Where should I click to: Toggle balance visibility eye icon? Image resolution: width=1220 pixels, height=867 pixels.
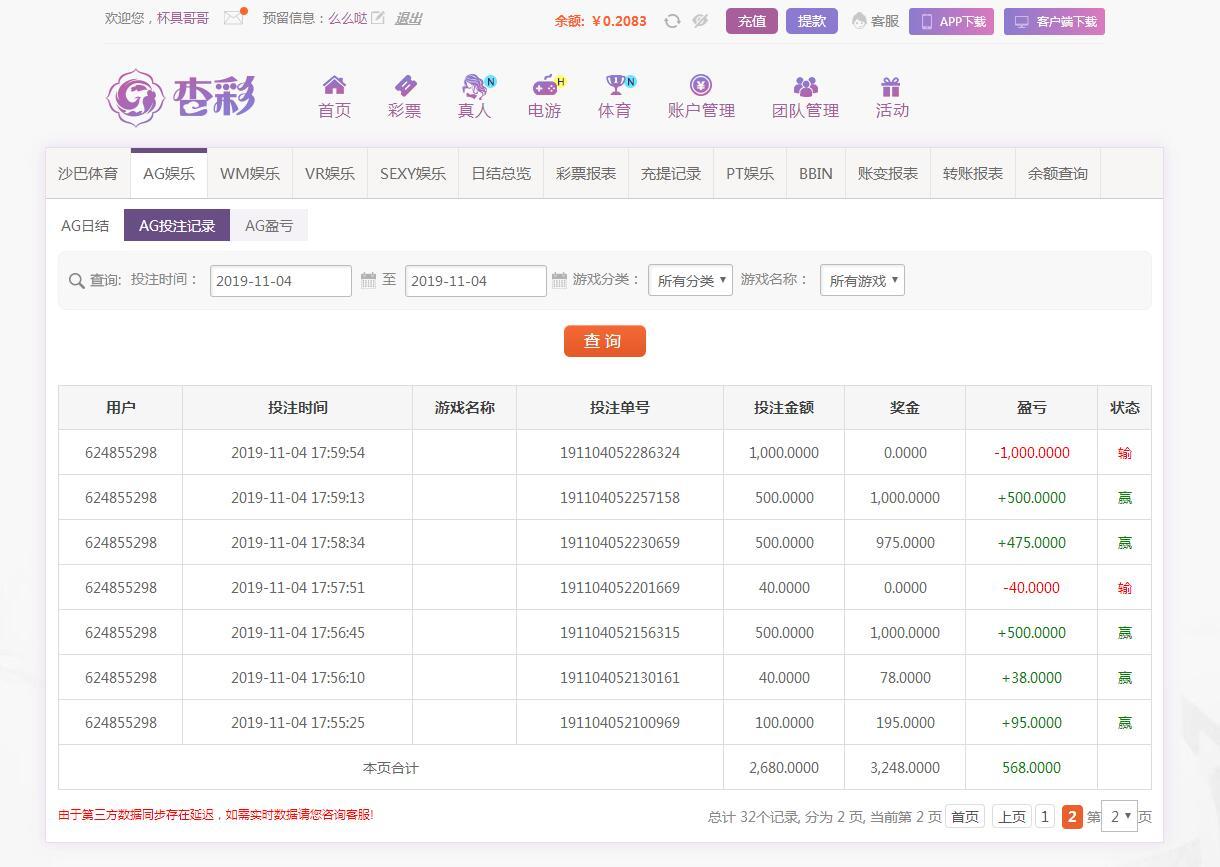(700, 21)
